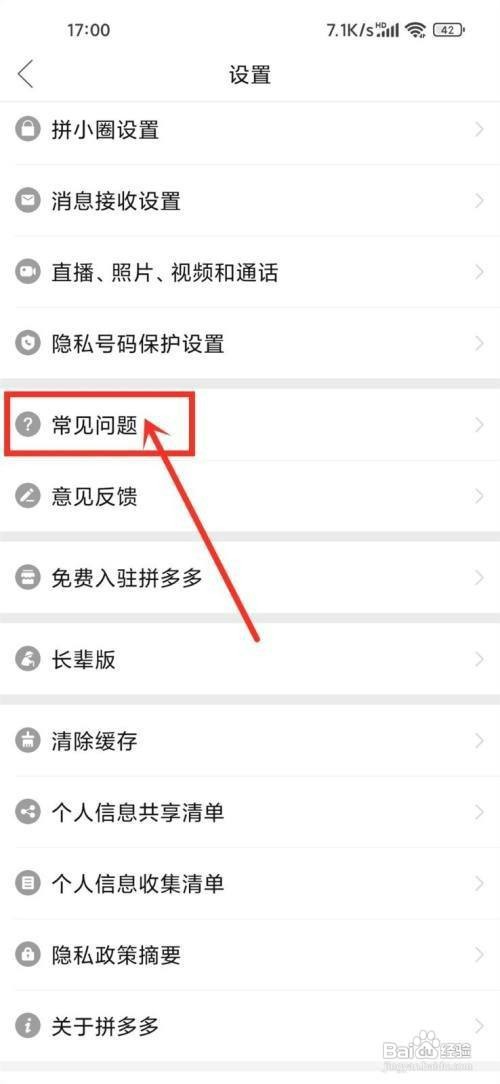Tap the pencil icon beside 意见反馈
This screenshot has height=1084, width=500.
point(28,496)
